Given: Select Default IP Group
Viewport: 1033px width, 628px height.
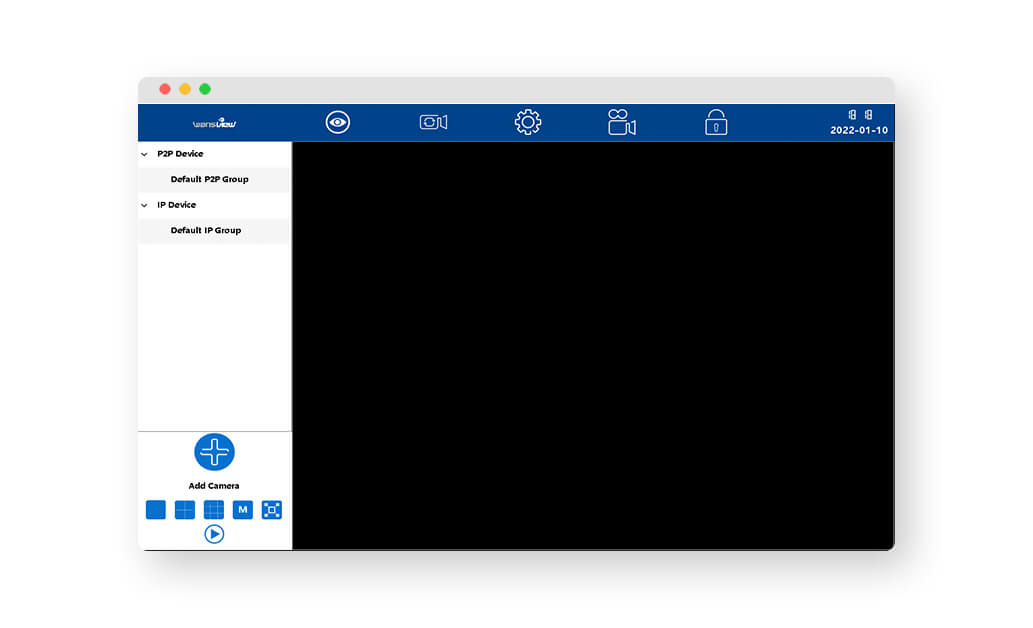Looking at the screenshot, I should (x=214, y=230).
